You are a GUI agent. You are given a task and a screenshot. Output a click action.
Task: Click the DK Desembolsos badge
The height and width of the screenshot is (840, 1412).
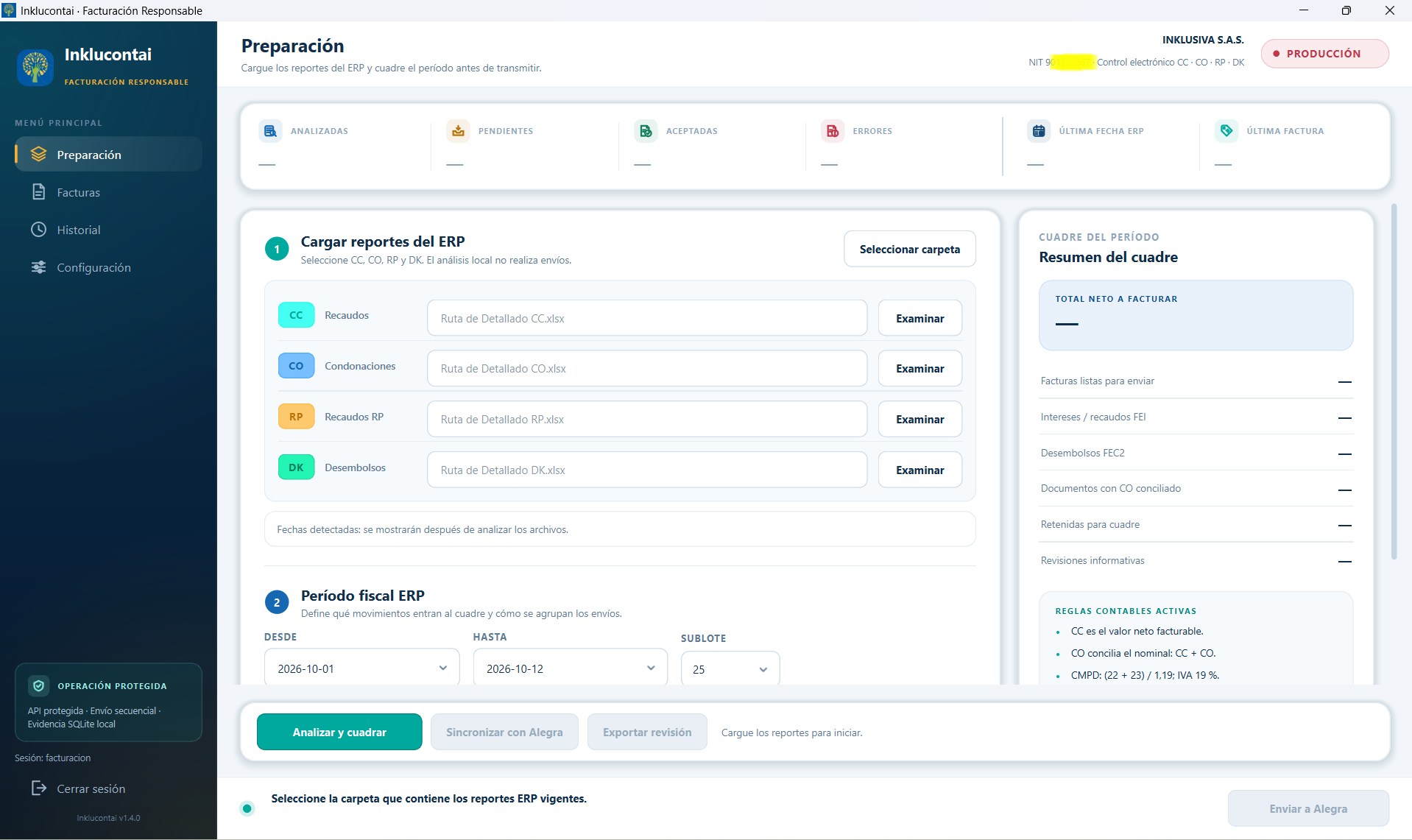[296, 467]
